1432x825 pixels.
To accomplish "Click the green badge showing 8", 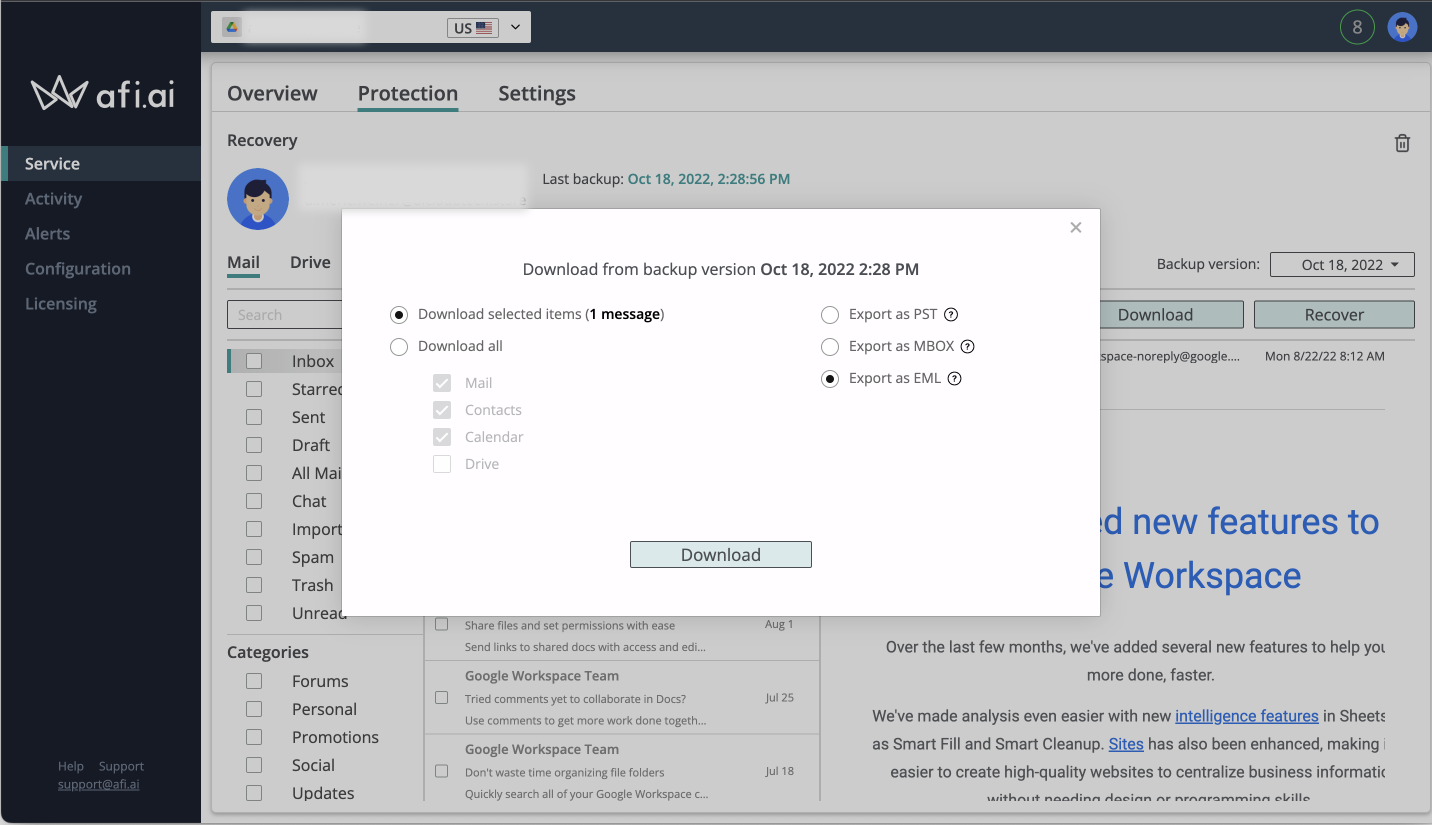I will [1357, 27].
